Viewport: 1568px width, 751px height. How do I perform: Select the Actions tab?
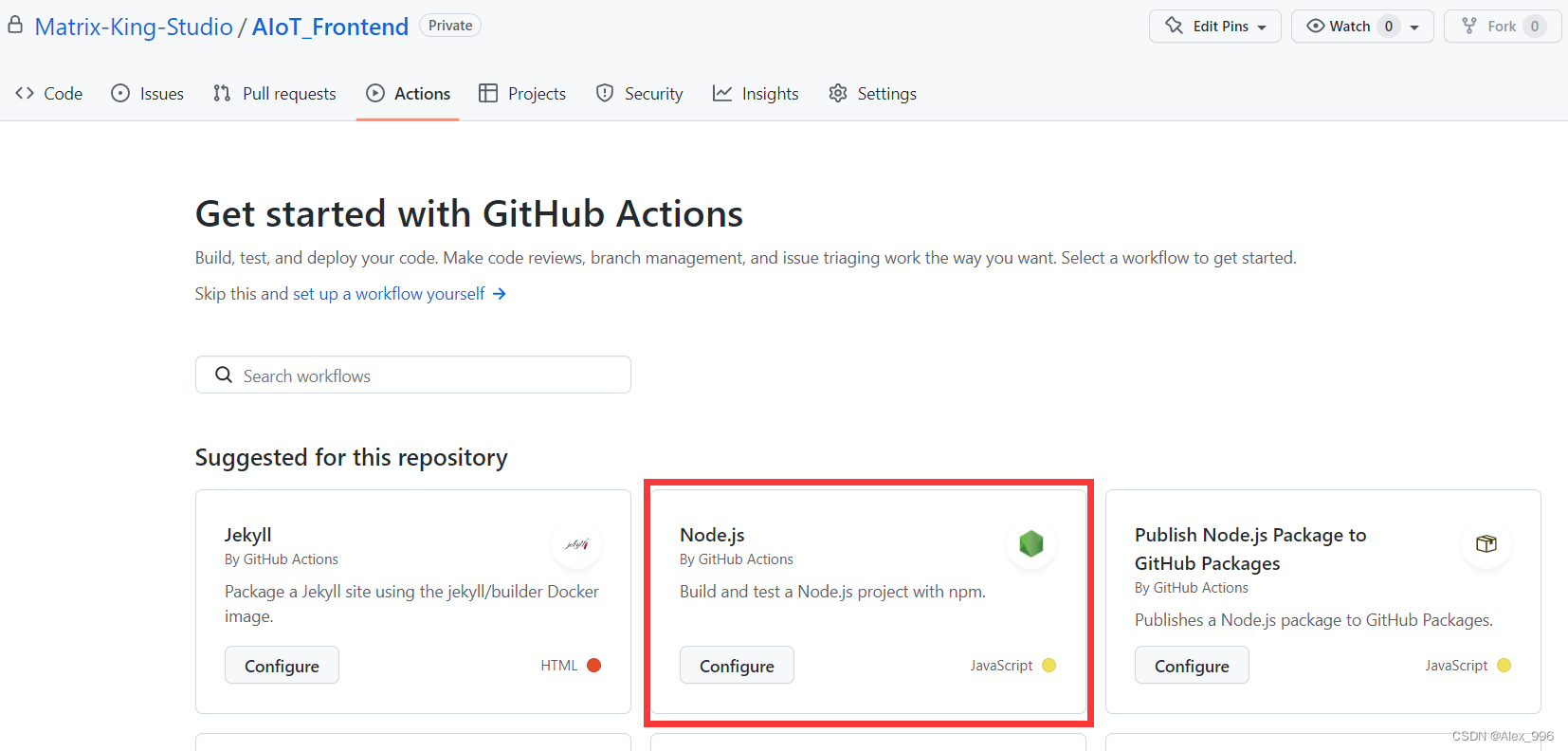409,93
